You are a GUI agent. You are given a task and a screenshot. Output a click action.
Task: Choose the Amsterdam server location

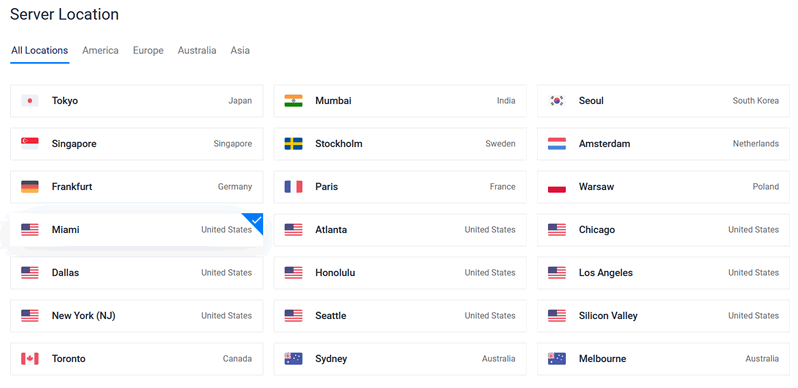(663, 144)
